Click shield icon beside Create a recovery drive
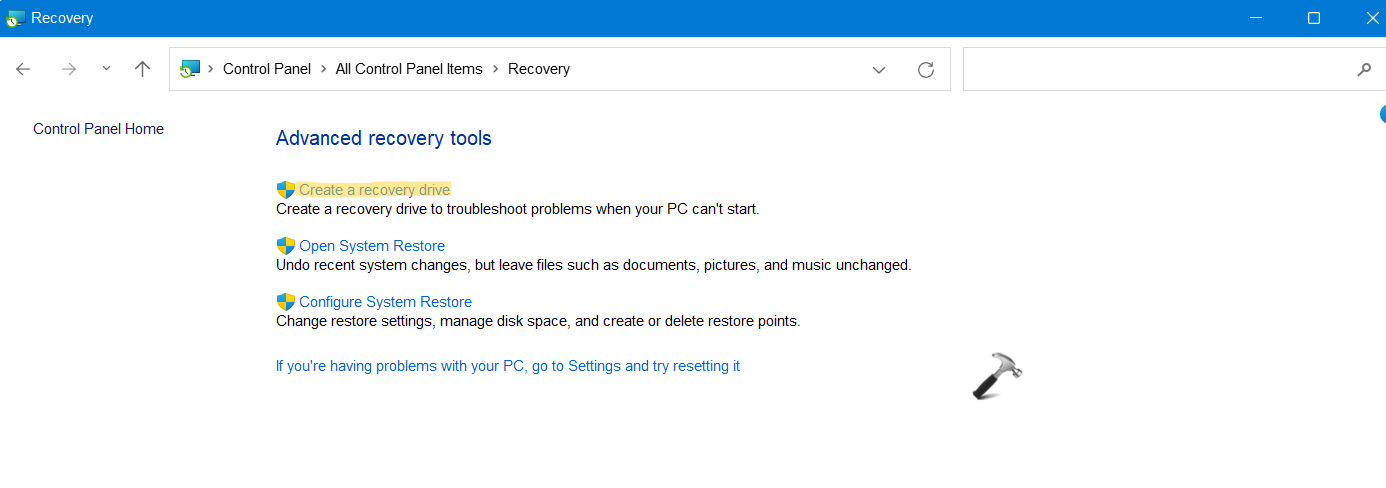Screen dimensions: 1386x488 click(x=286, y=190)
